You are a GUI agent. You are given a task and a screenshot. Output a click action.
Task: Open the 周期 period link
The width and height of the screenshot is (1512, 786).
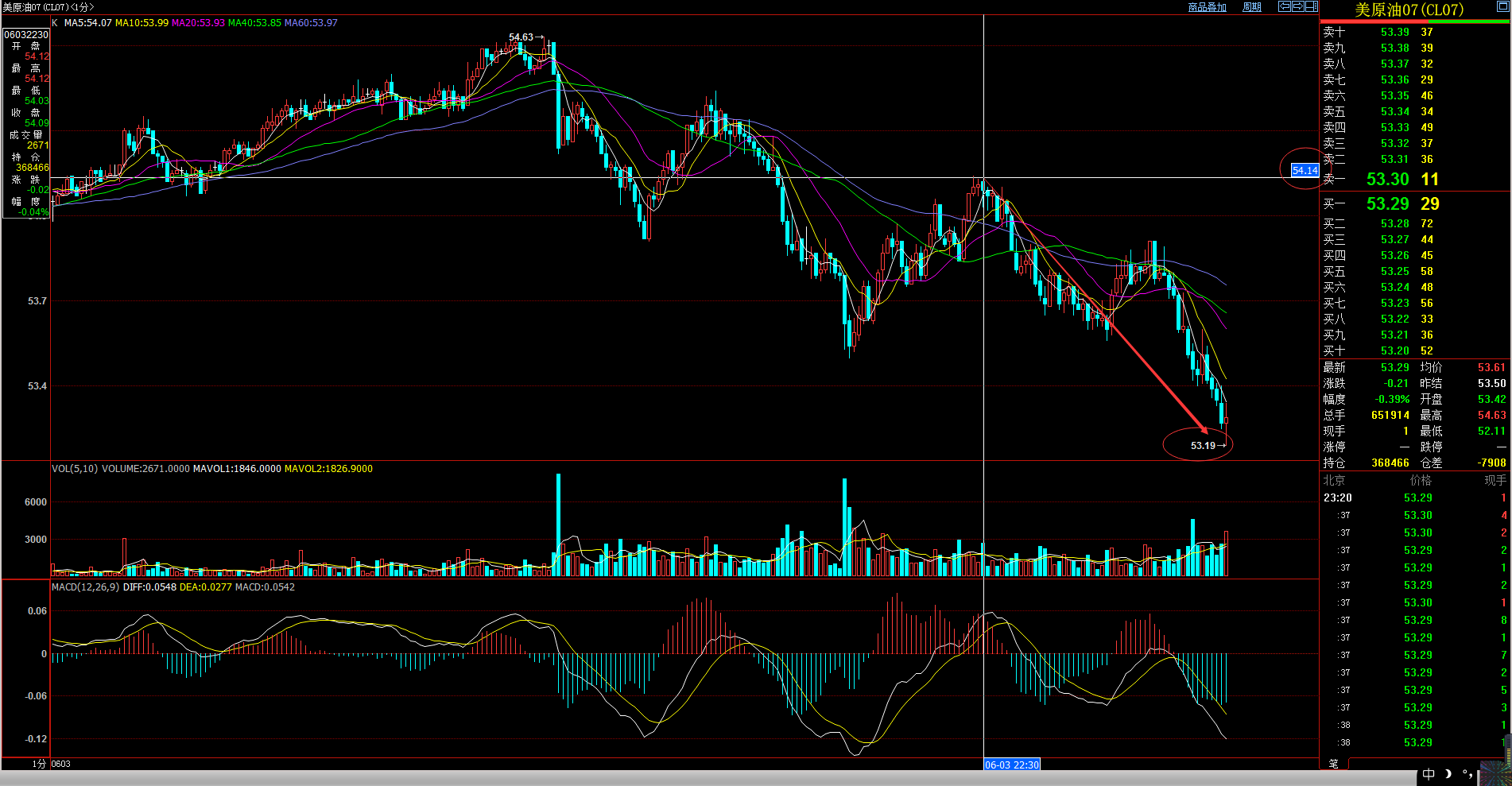[x=1252, y=7]
